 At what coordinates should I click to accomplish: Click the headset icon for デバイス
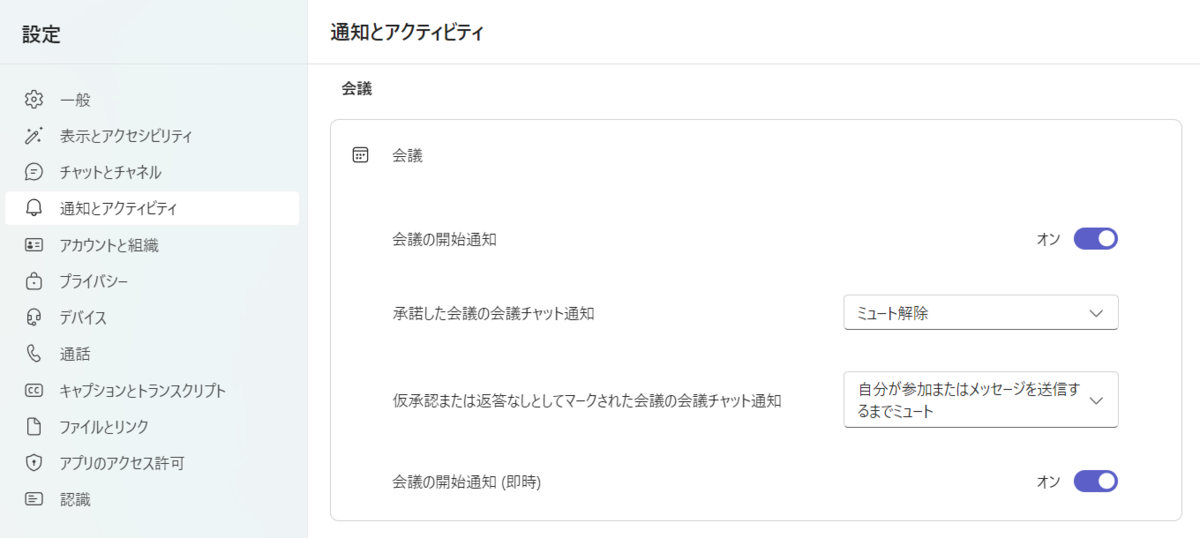(34, 317)
